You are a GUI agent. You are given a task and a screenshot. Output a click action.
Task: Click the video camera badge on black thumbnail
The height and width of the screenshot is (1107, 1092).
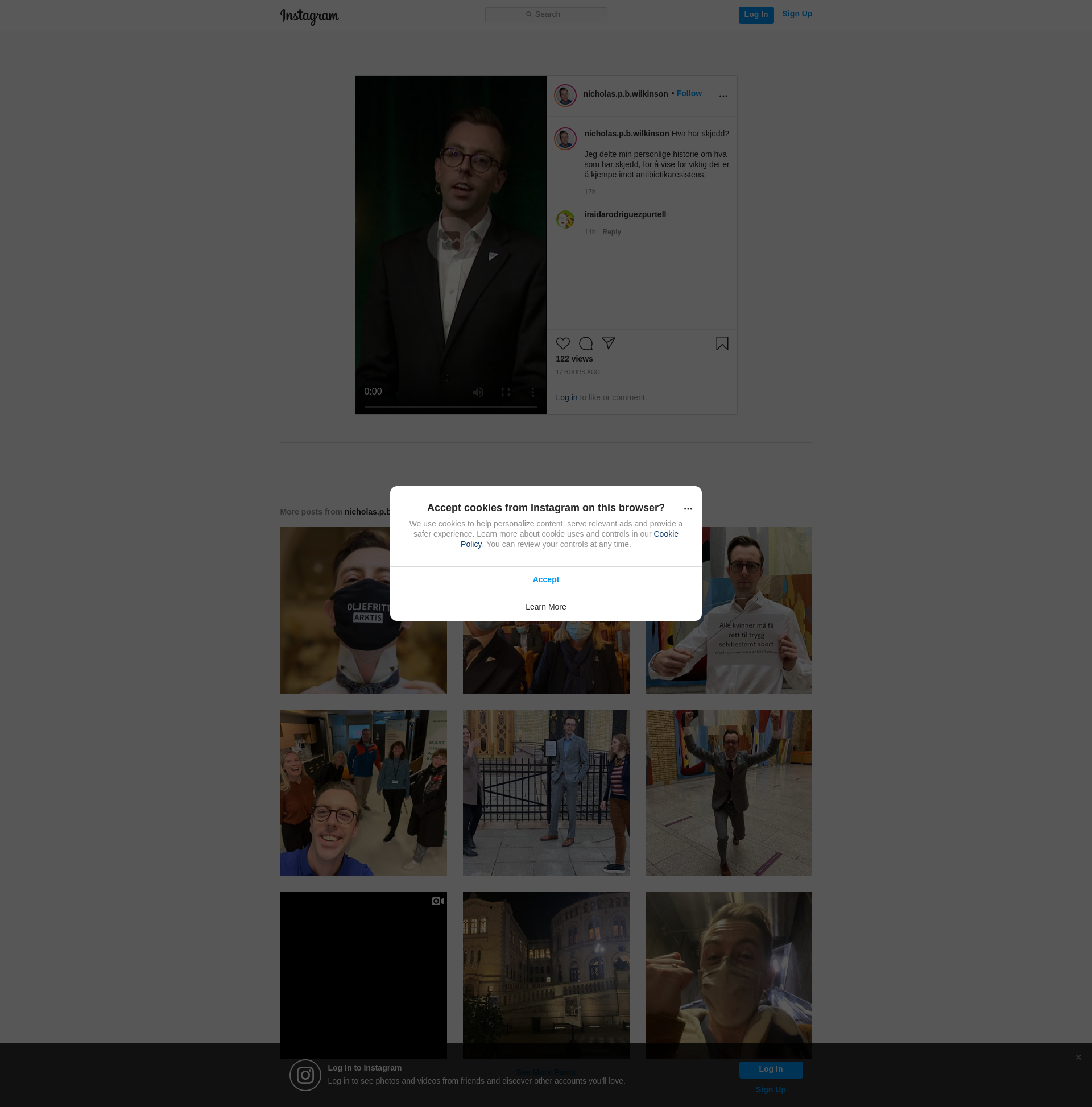point(437,902)
